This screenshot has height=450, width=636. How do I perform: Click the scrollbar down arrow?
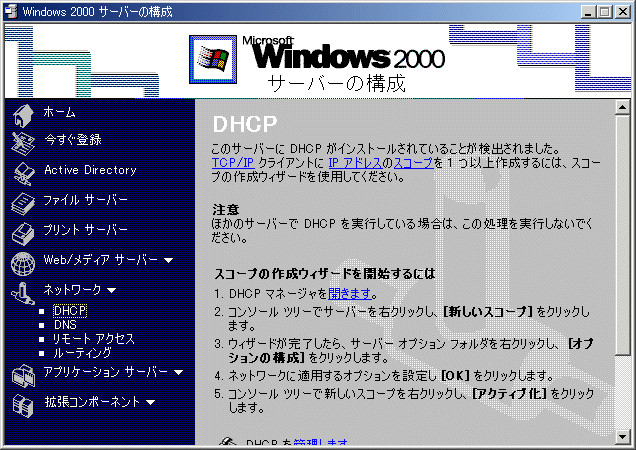point(622,437)
